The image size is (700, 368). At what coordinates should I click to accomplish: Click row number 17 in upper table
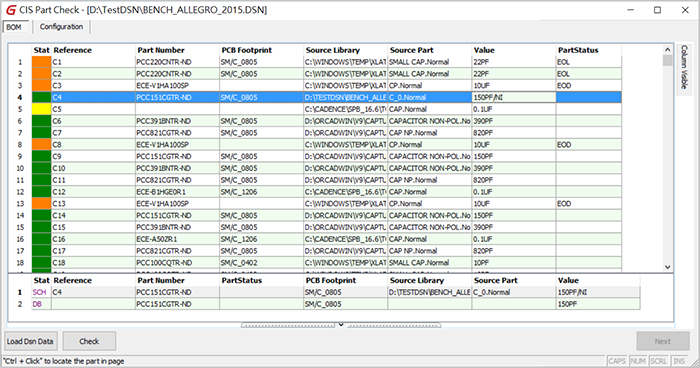coord(20,251)
